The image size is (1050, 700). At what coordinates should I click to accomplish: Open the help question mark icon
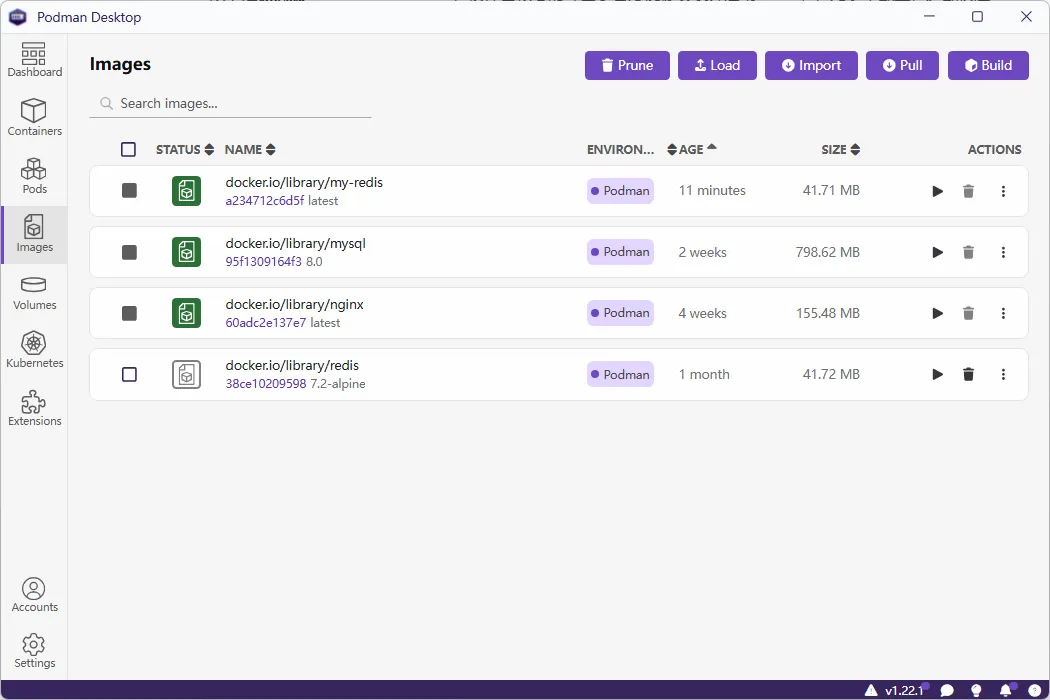(1033, 690)
